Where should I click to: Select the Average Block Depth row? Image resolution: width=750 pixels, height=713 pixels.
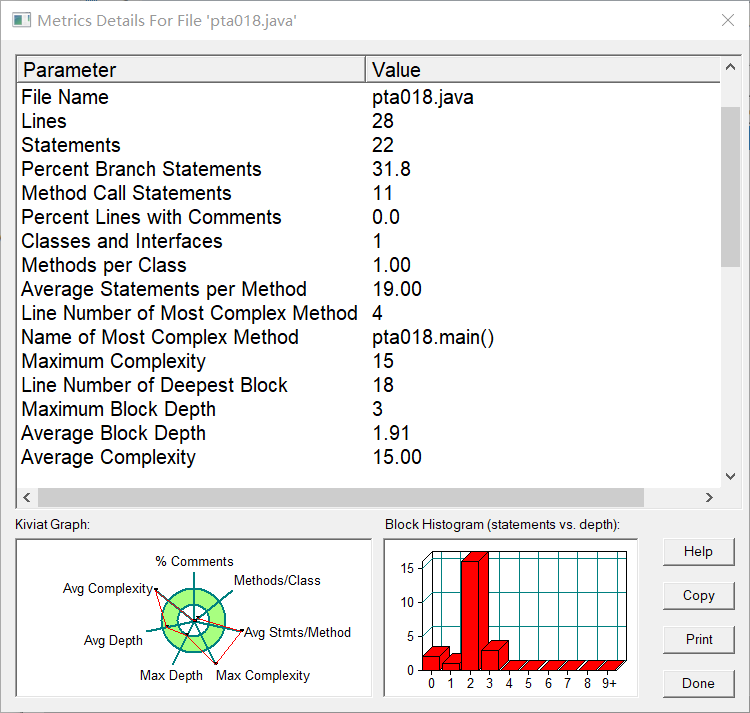(x=369, y=433)
